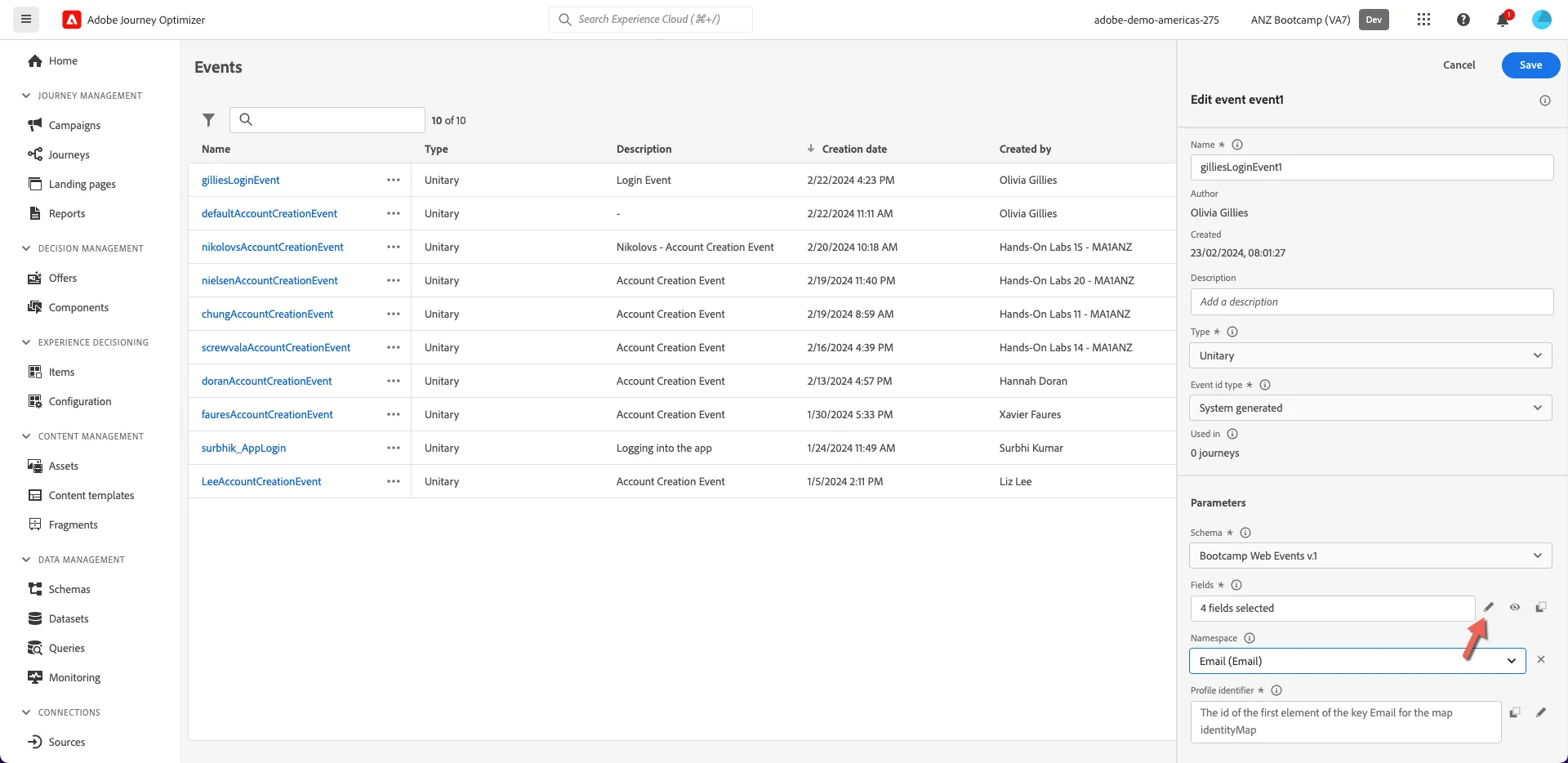The width and height of the screenshot is (1568, 763).
Task: Open the hamburger navigation menu
Action: coord(26,20)
